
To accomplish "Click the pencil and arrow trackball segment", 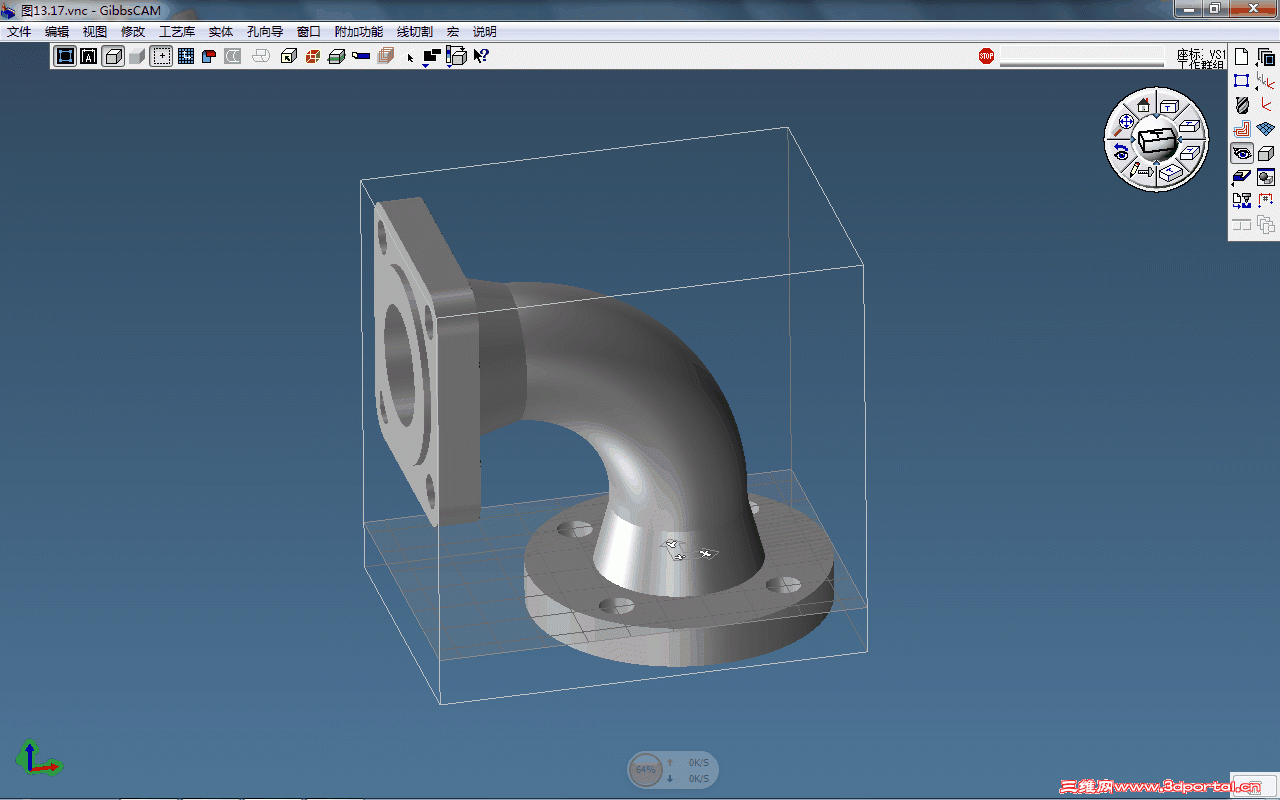I will pyautogui.click(x=1142, y=172).
